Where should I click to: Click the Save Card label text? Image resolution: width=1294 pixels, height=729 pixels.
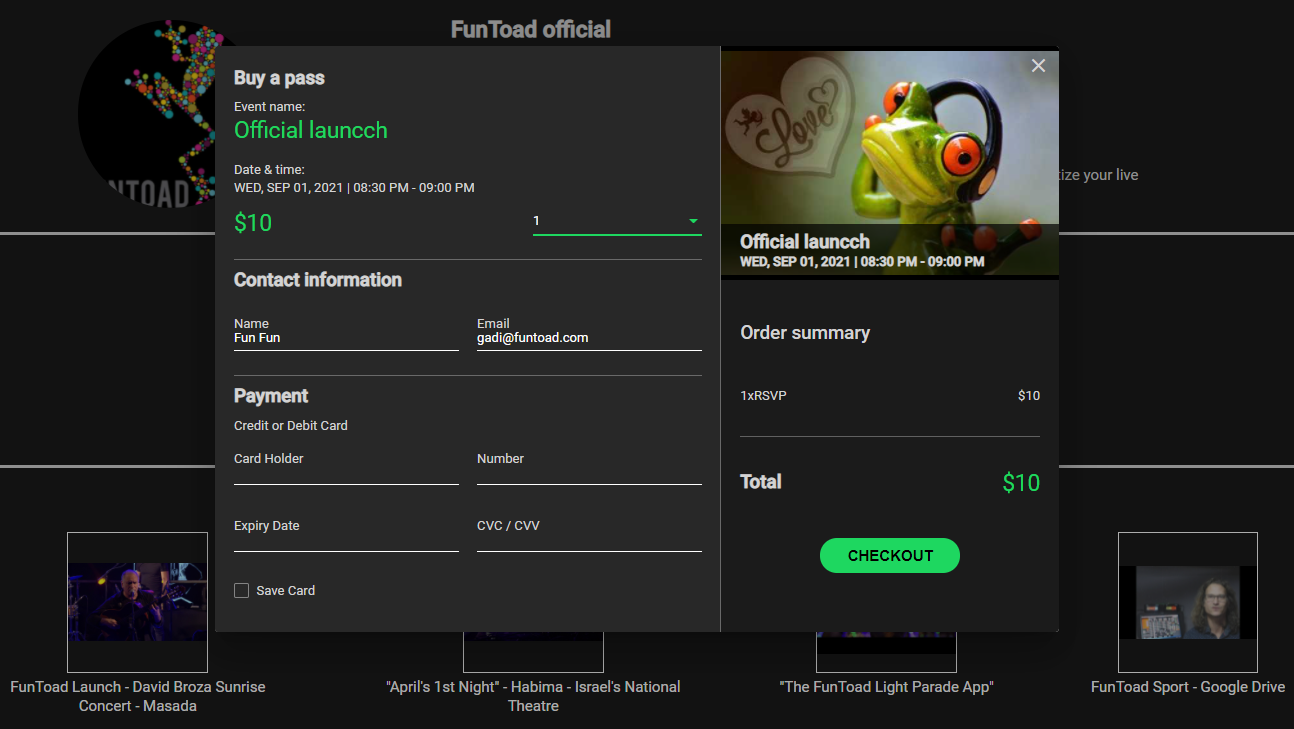286,591
